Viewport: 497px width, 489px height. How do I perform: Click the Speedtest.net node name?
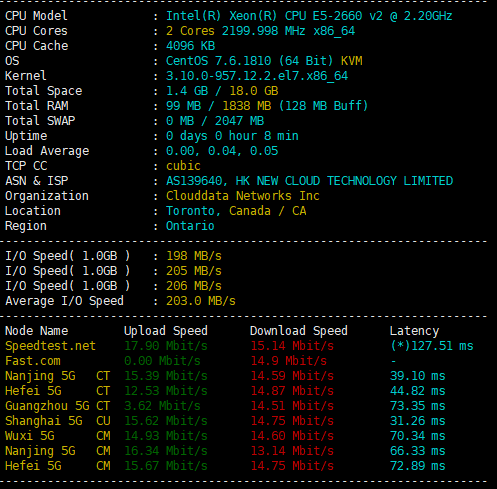click(x=50, y=346)
